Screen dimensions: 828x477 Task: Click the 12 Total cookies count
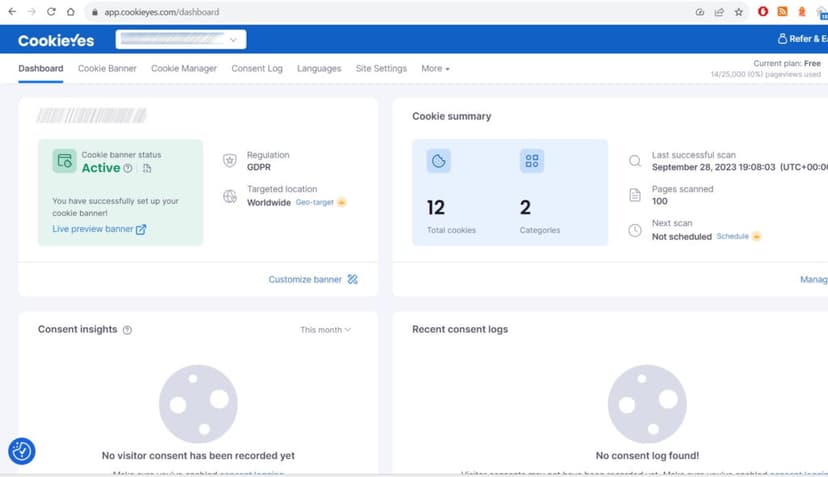[x=436, y=208]
